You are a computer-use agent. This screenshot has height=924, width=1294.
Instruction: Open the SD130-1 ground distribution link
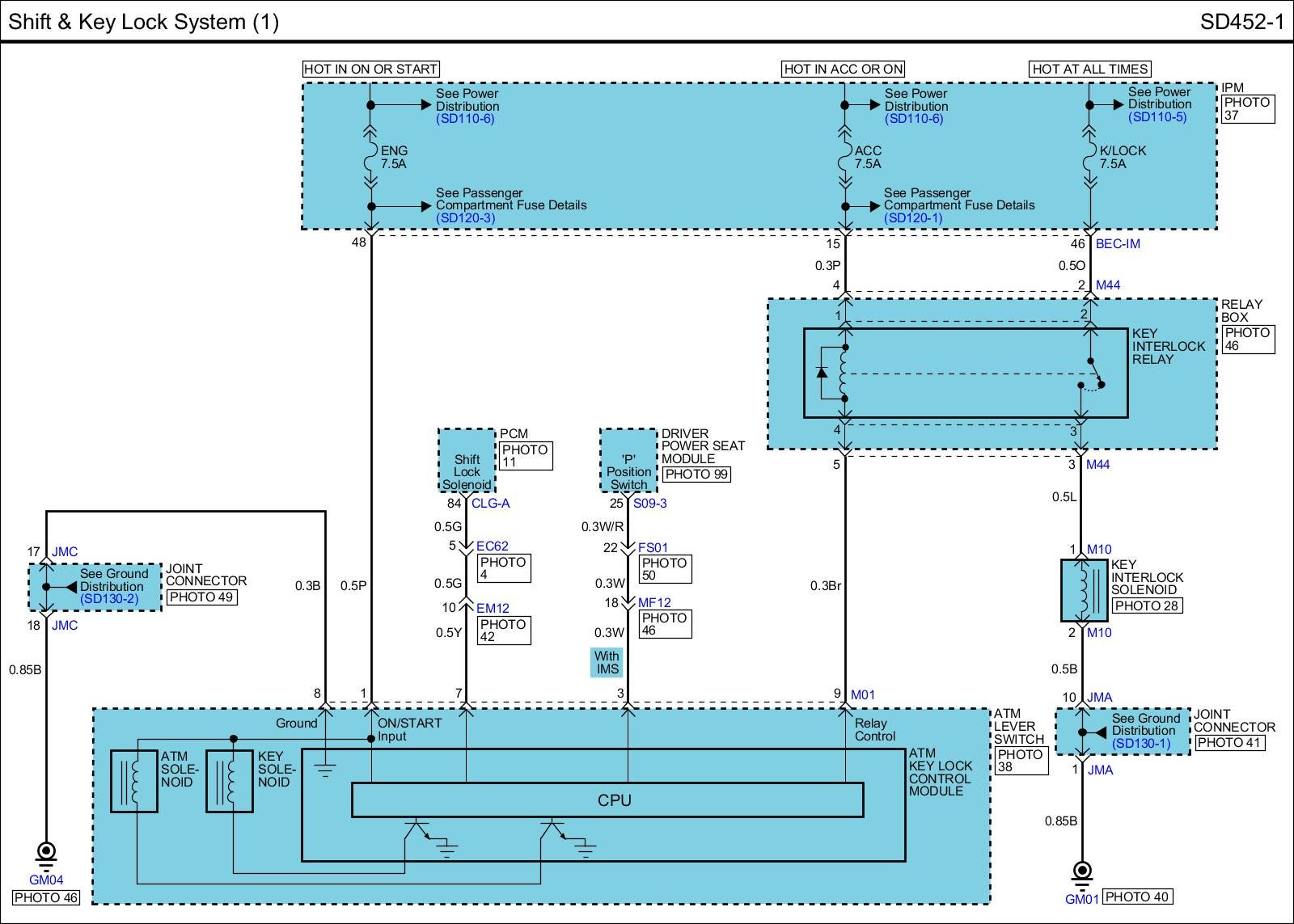[x=1140, y=744]
